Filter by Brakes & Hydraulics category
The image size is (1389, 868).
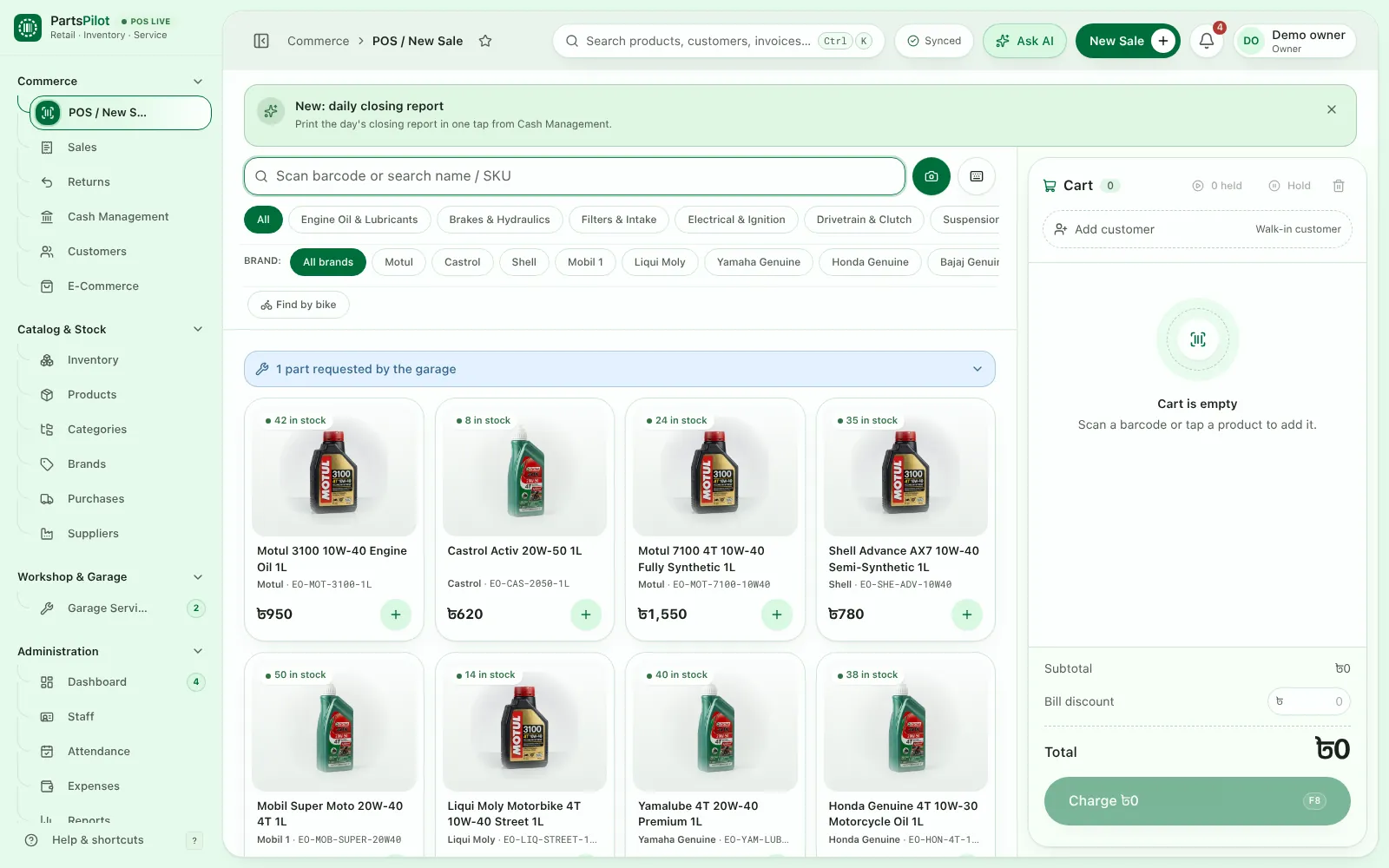pyautogui.click(x=499, y=220)
